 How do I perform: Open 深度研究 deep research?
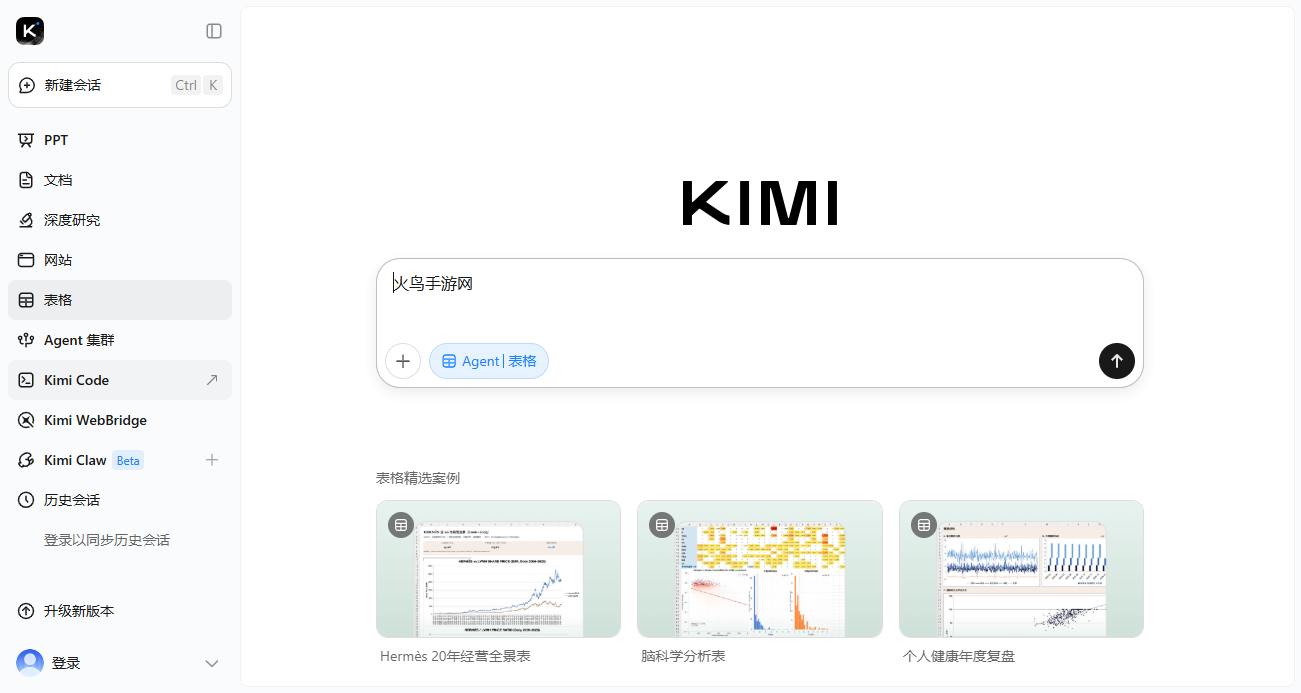click(x=120, y=220)
